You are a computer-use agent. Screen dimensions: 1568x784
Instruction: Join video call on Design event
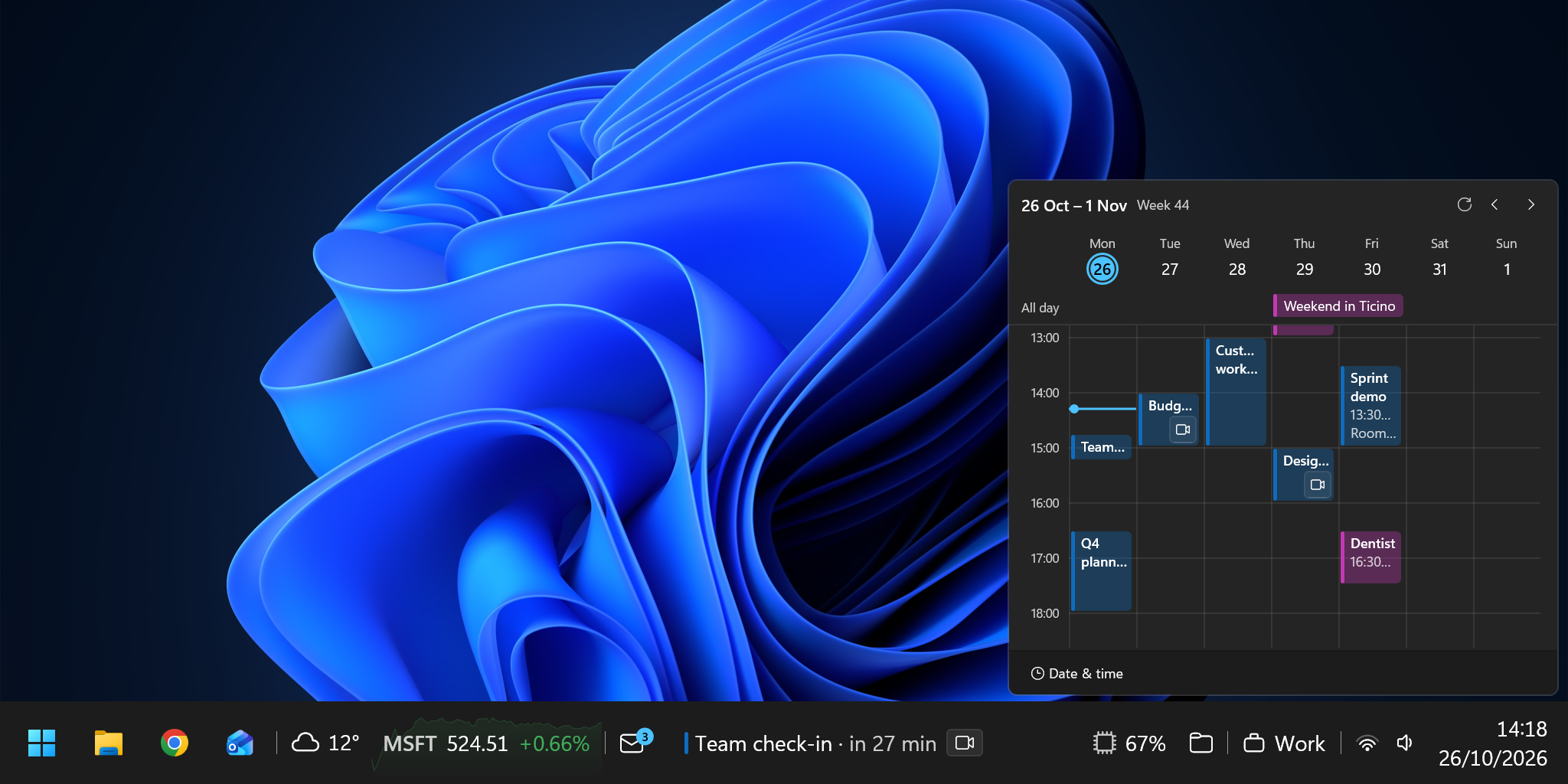coord(1317,485)
